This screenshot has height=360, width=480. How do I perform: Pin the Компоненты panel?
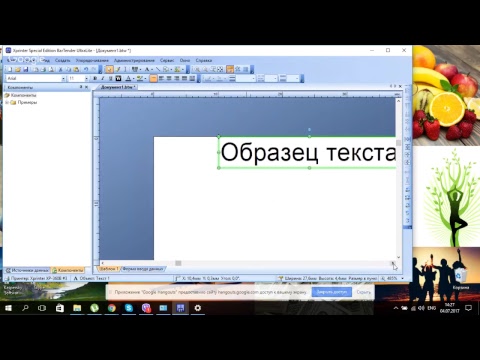click(x=81, y=87)
